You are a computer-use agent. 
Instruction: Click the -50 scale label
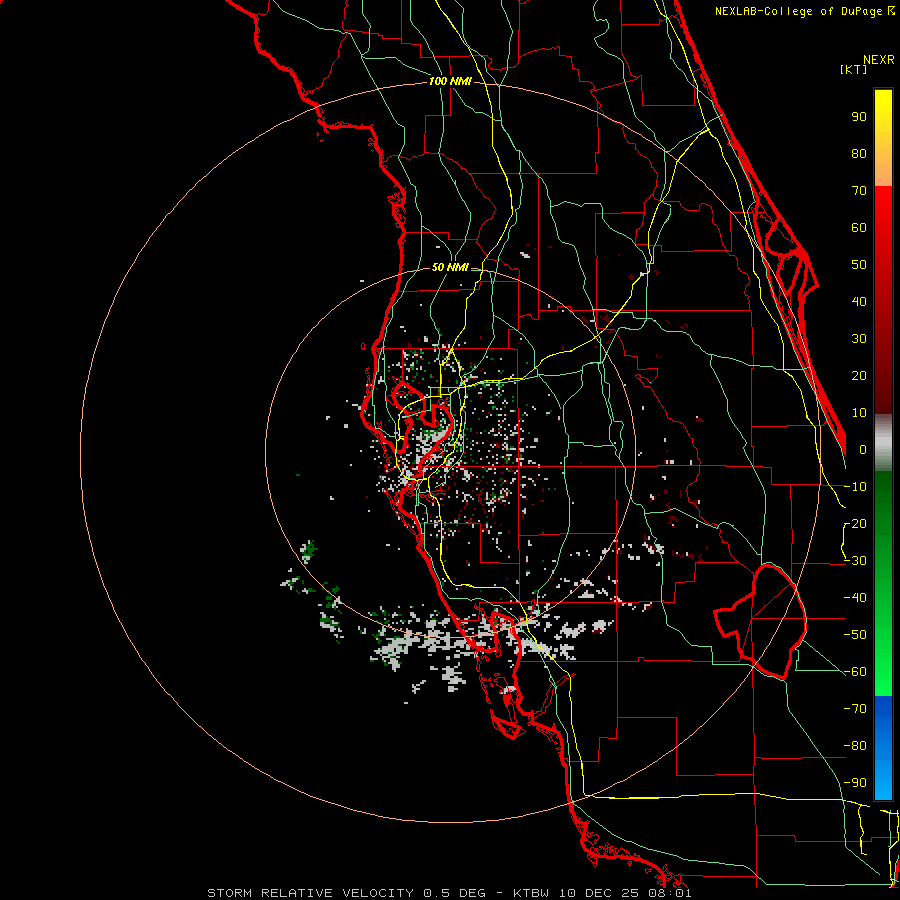point(855,635)
